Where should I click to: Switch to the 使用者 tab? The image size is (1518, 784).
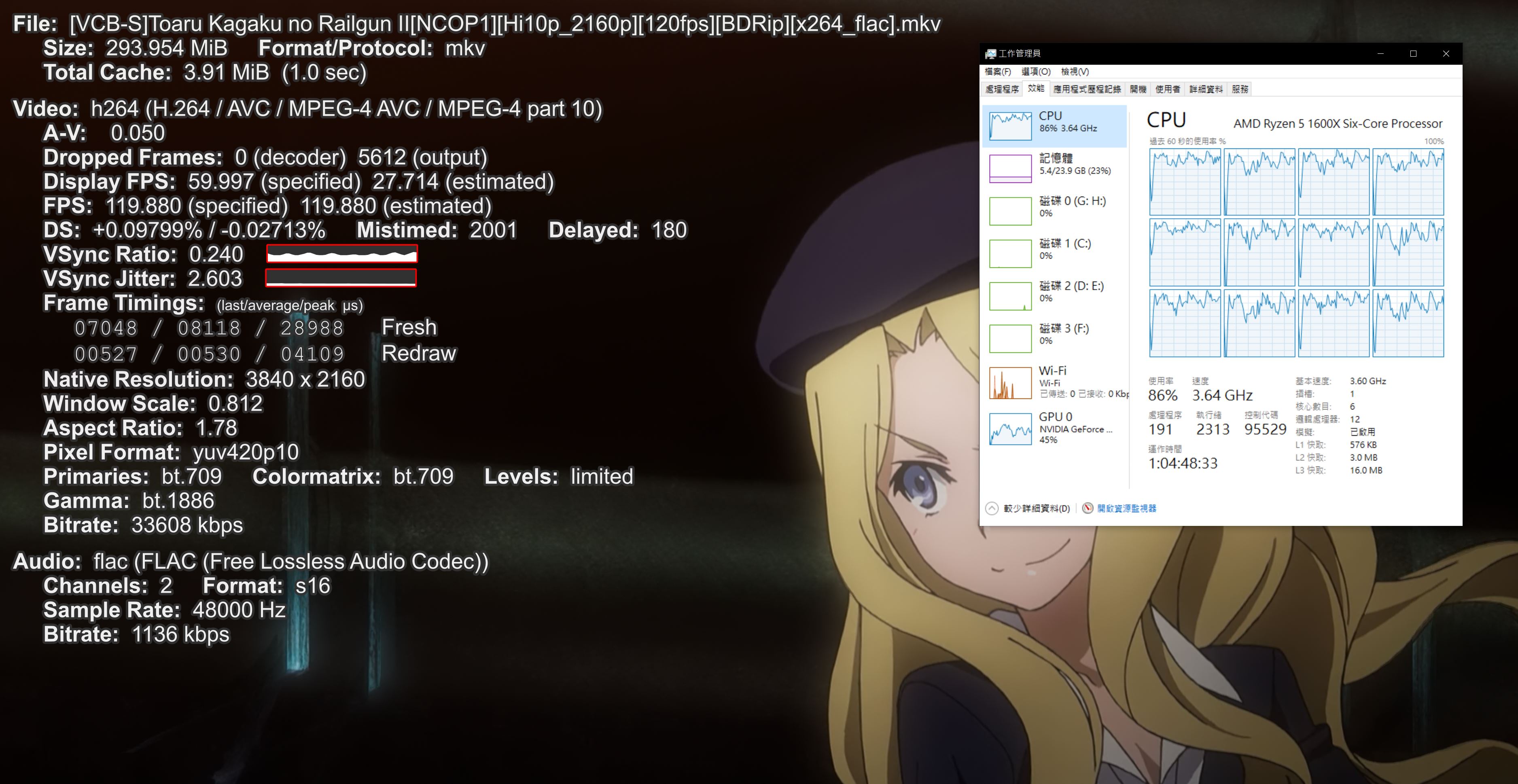pyautogui.click(x=1167, y=89)
